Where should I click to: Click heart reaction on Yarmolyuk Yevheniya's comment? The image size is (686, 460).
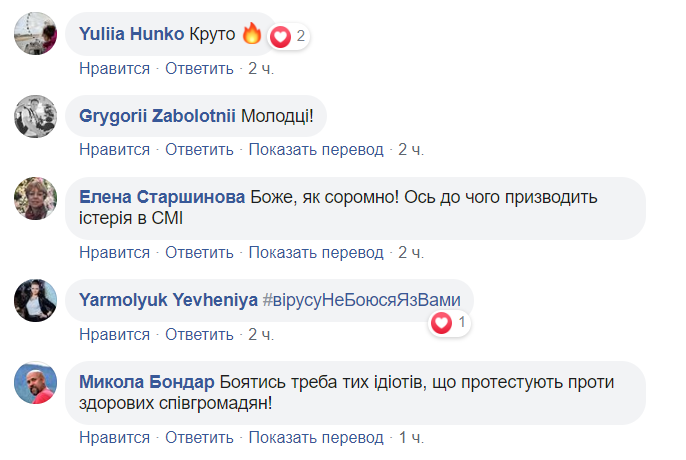tap(441, 323)
